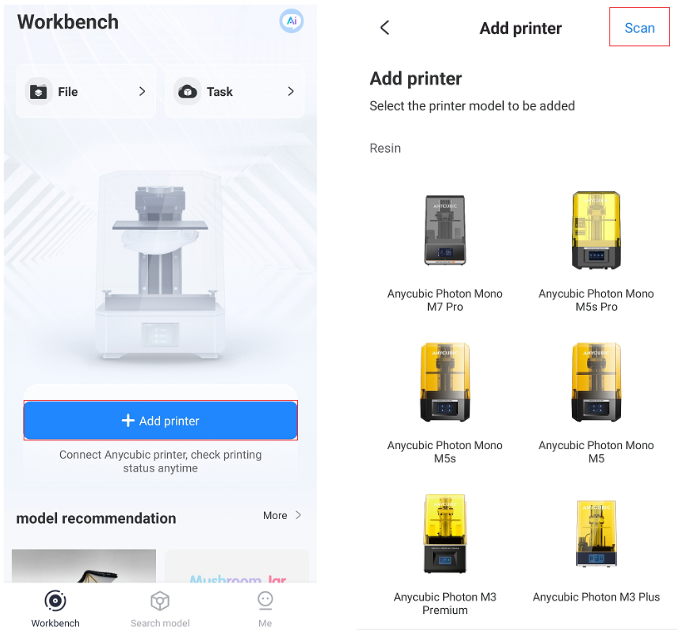Choose Anycubic Photon M3 Premium printer

click(x=445, y=555)
